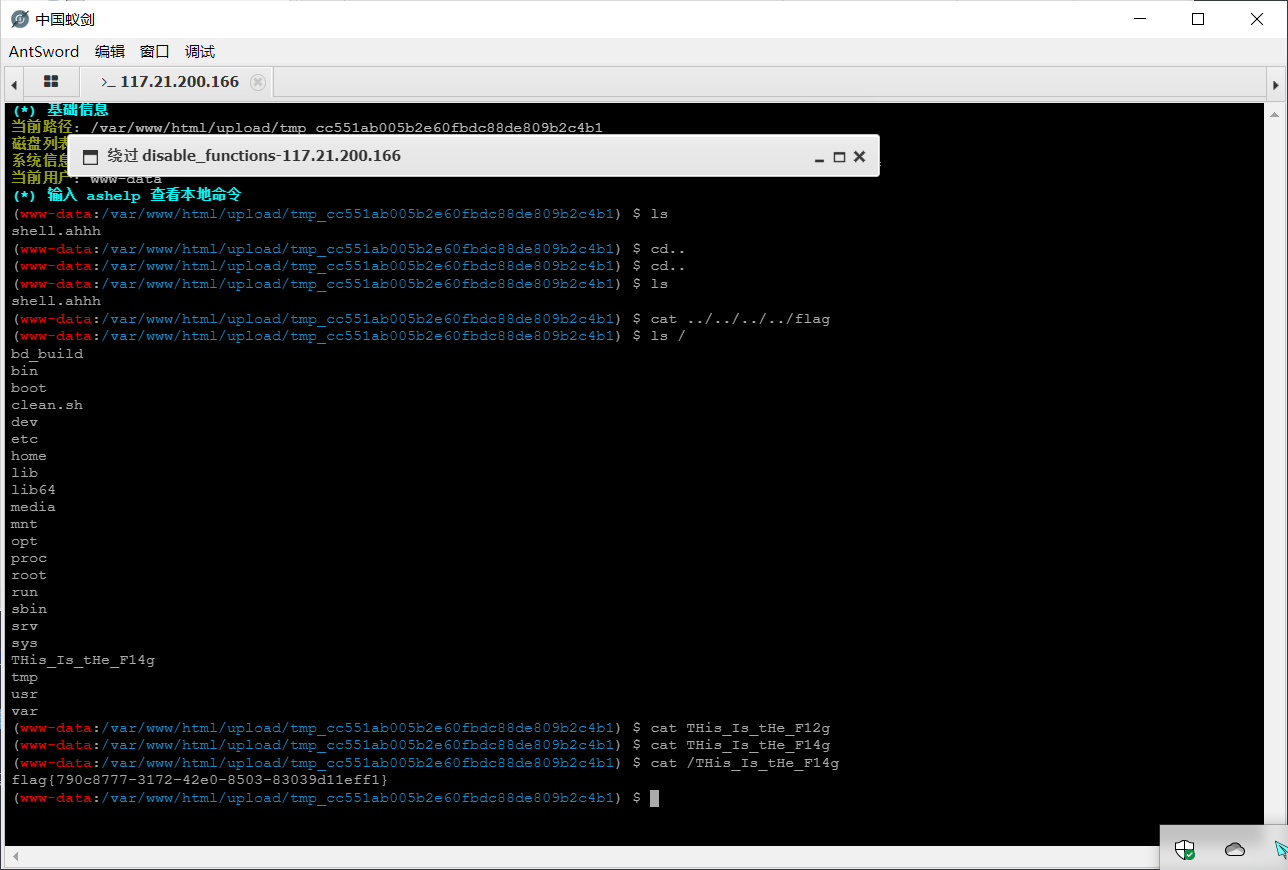Click sbin in the directory listing
Image resolution: width=1288 pixels, height=870 pixels.
coord(29,609)
